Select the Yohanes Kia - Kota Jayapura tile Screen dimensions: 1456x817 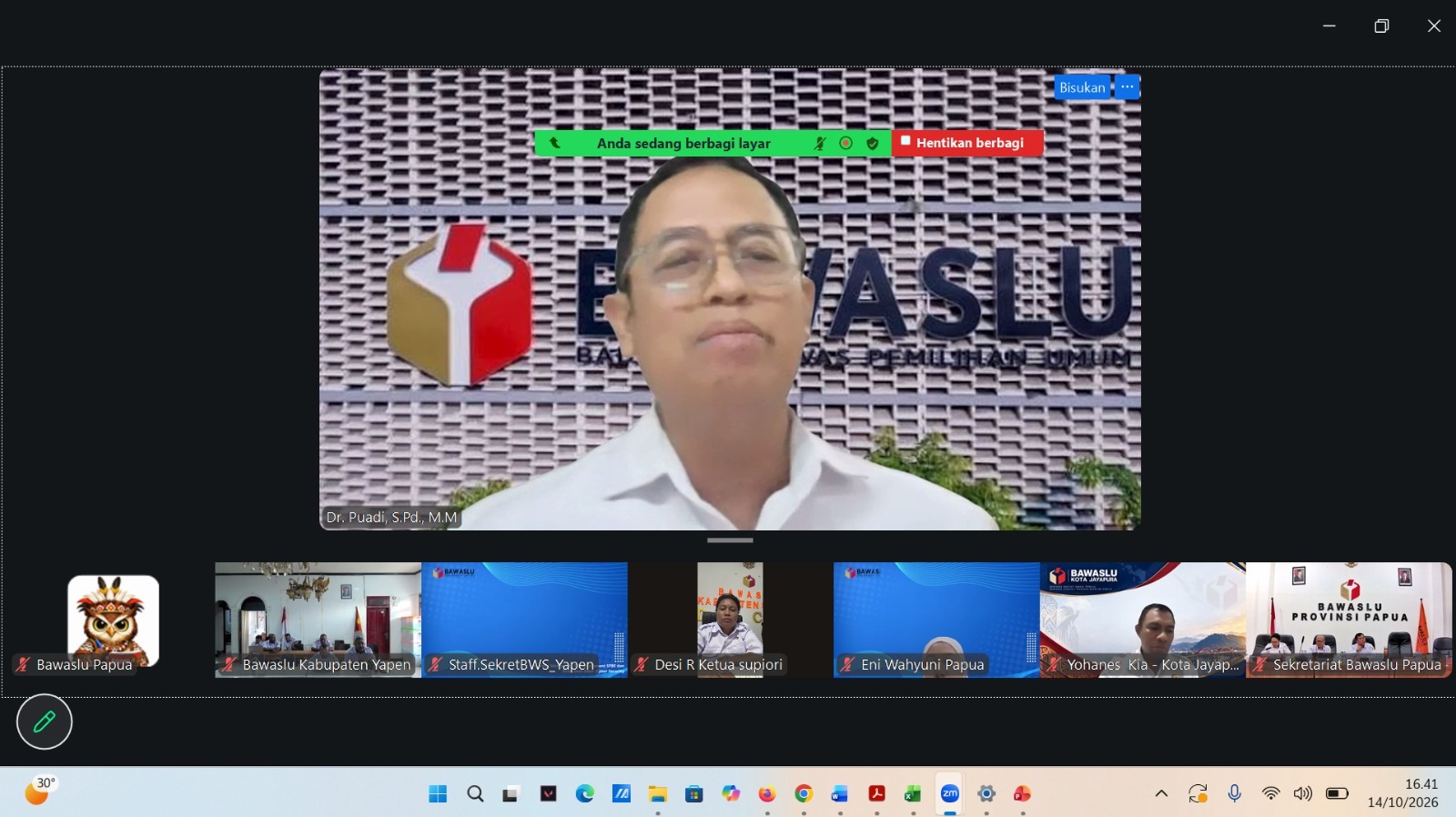click(1143, 620)
